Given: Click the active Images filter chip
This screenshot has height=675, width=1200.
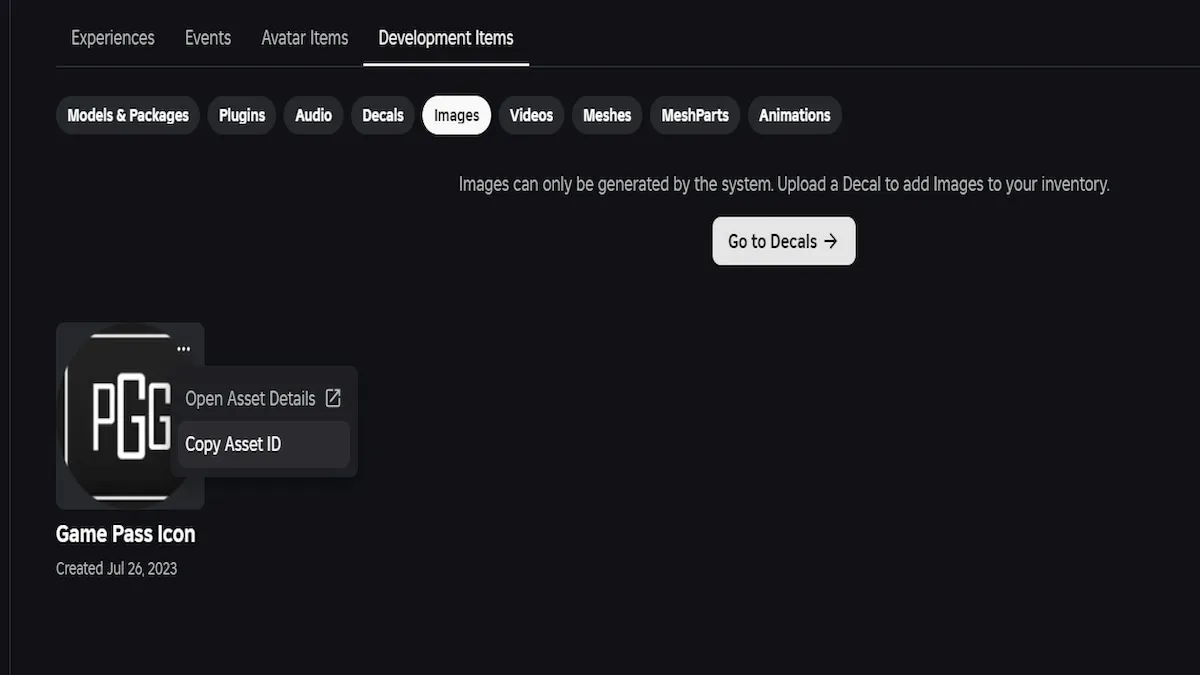Looking at the screenshot, I should tap(456, 115).
